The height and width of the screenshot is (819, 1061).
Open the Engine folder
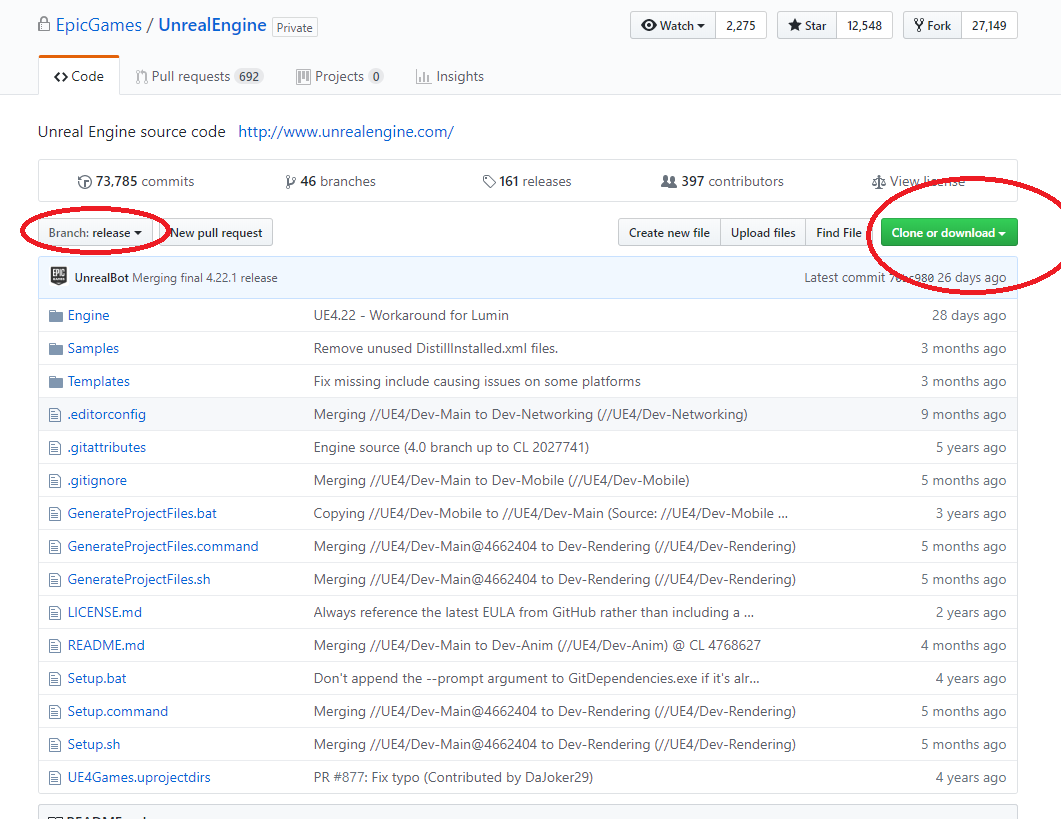pyautogui.click(x=88, y=315)
